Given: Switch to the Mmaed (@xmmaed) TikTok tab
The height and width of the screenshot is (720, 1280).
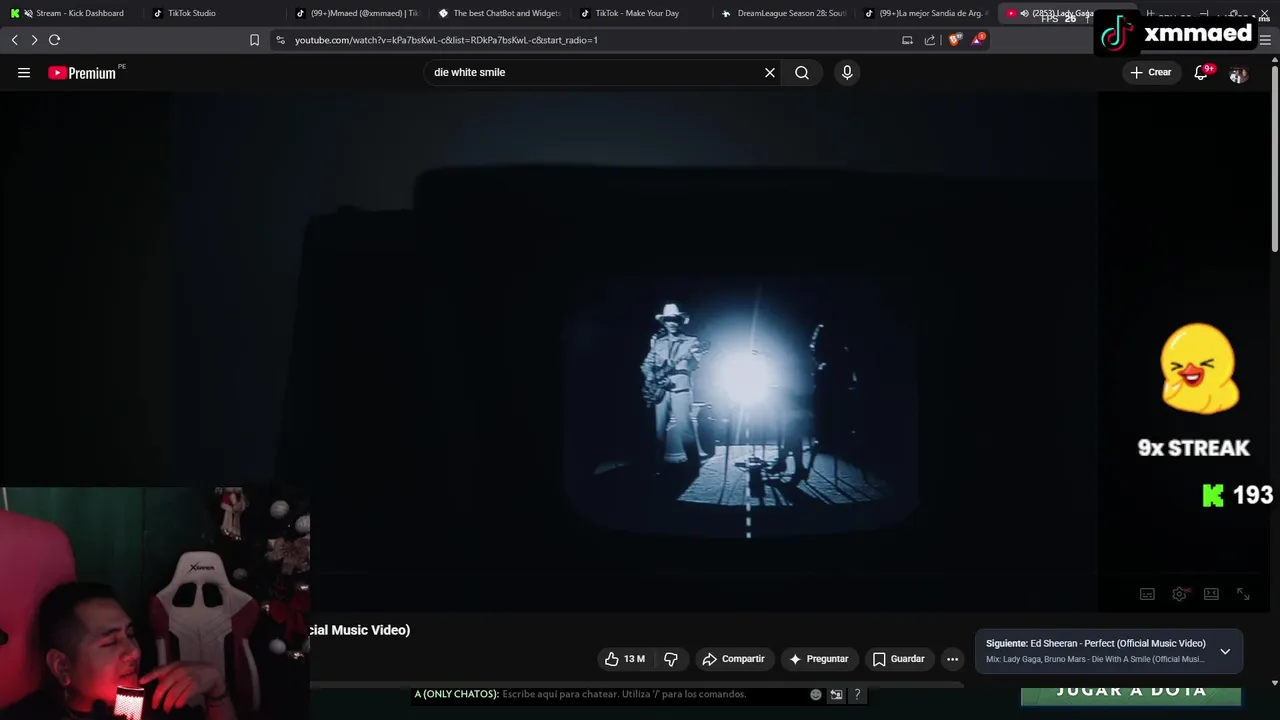Looking at the screenshot, I should (x=360, y=13).
